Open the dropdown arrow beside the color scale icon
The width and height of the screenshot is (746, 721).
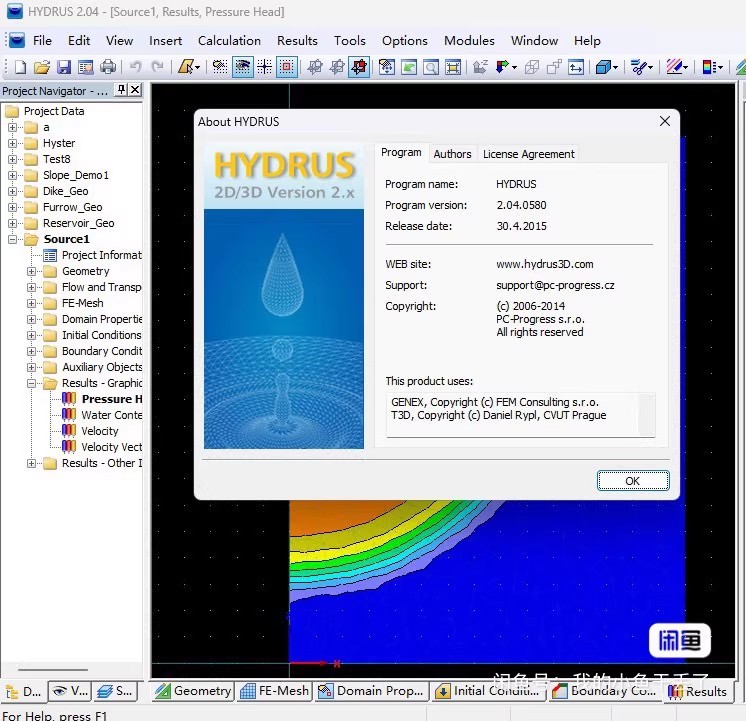[x=720, y=67]
